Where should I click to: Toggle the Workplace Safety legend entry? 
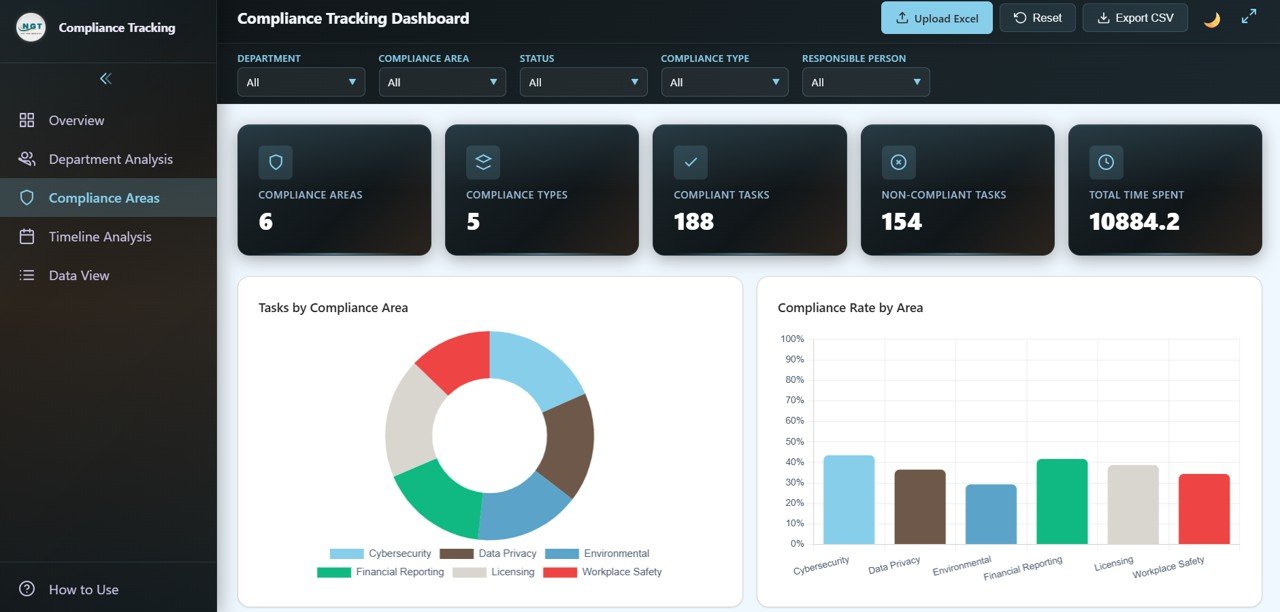pyautogui.click(x=602, y=572)
